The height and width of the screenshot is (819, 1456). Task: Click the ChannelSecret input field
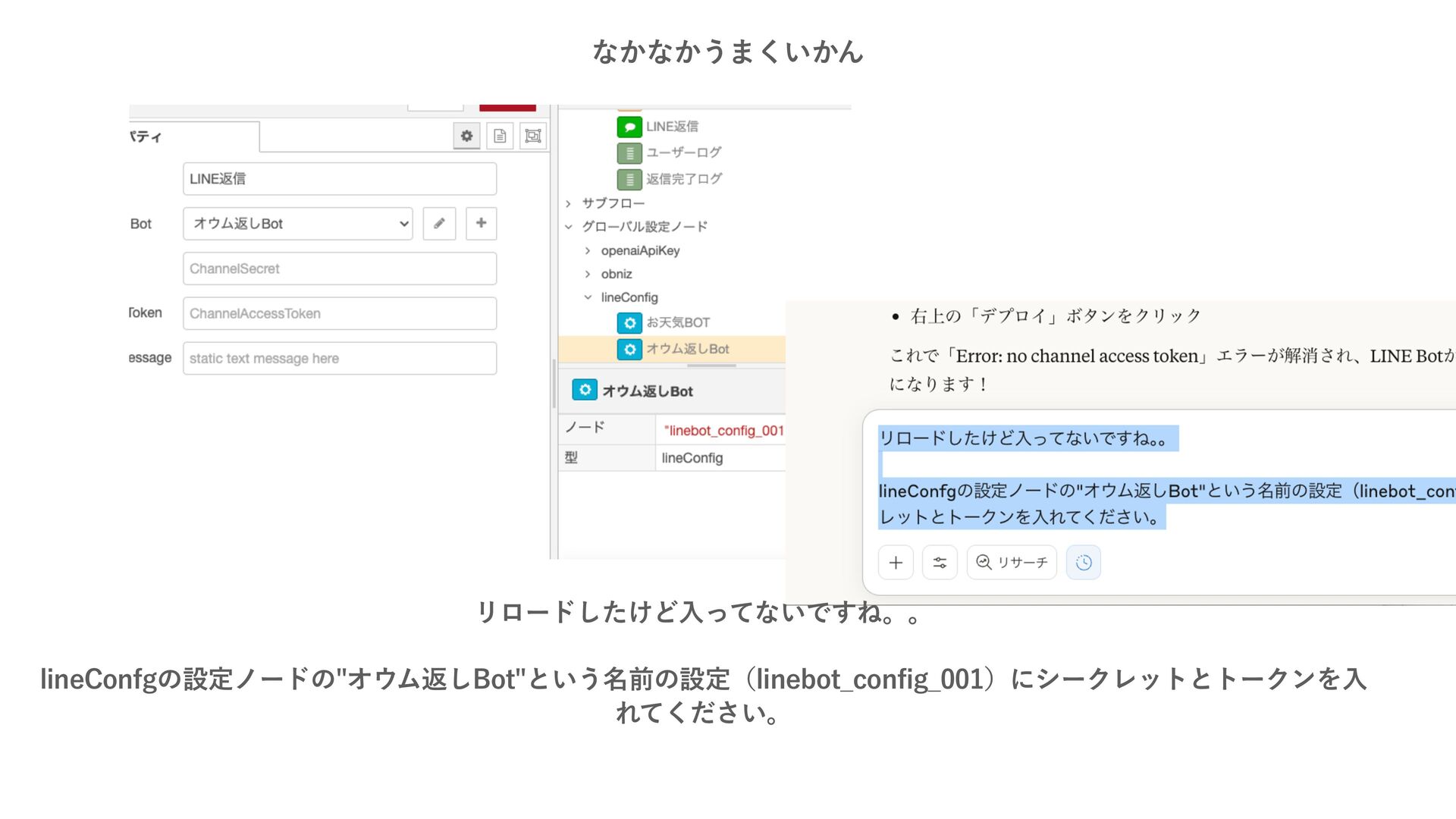coord(340,268)
